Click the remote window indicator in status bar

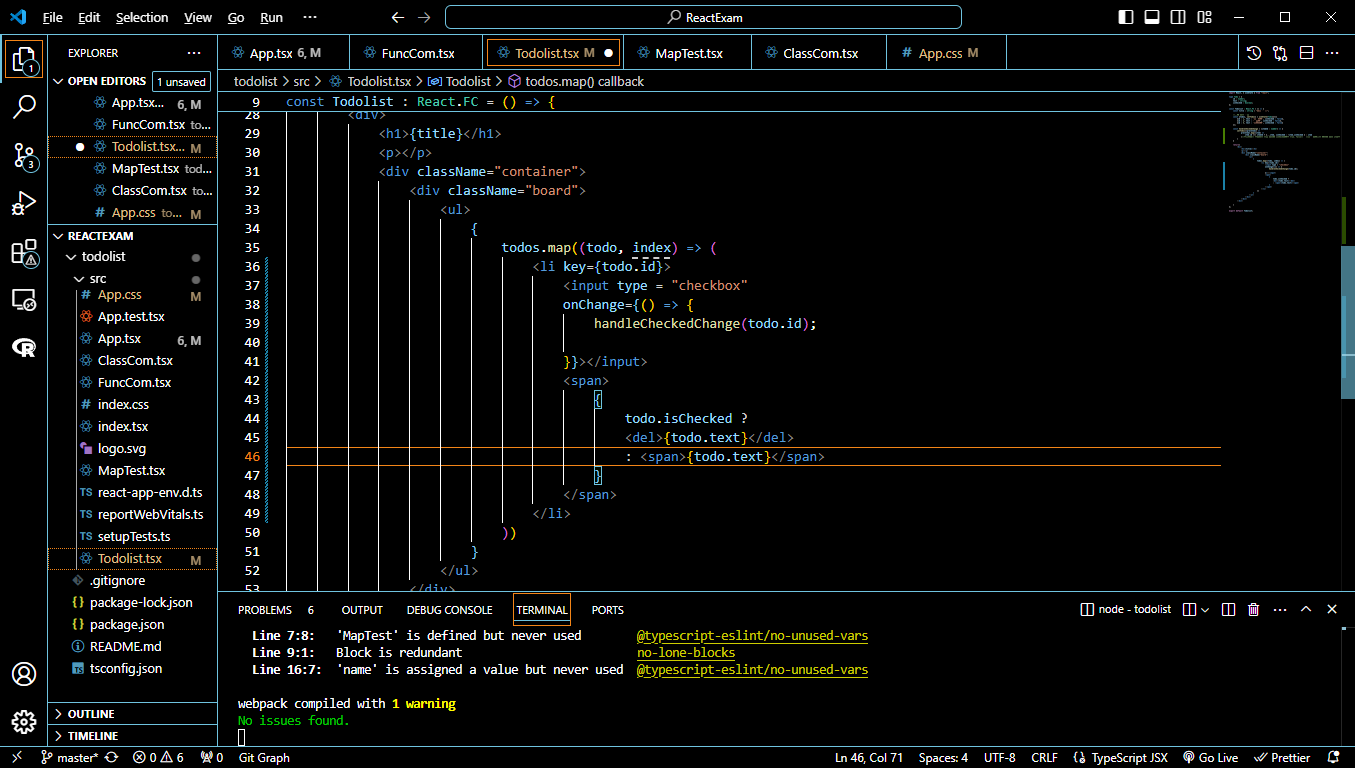(16, 758)
